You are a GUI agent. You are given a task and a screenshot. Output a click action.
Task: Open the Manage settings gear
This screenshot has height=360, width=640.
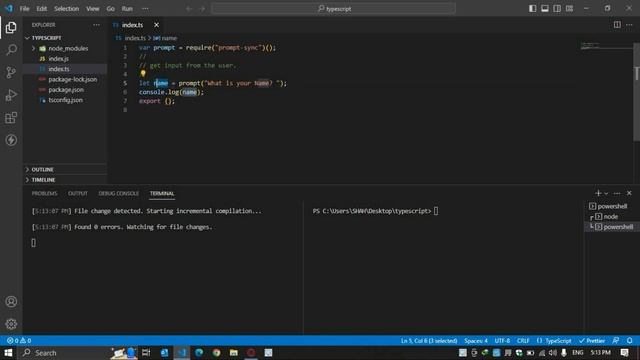(11, 324)
